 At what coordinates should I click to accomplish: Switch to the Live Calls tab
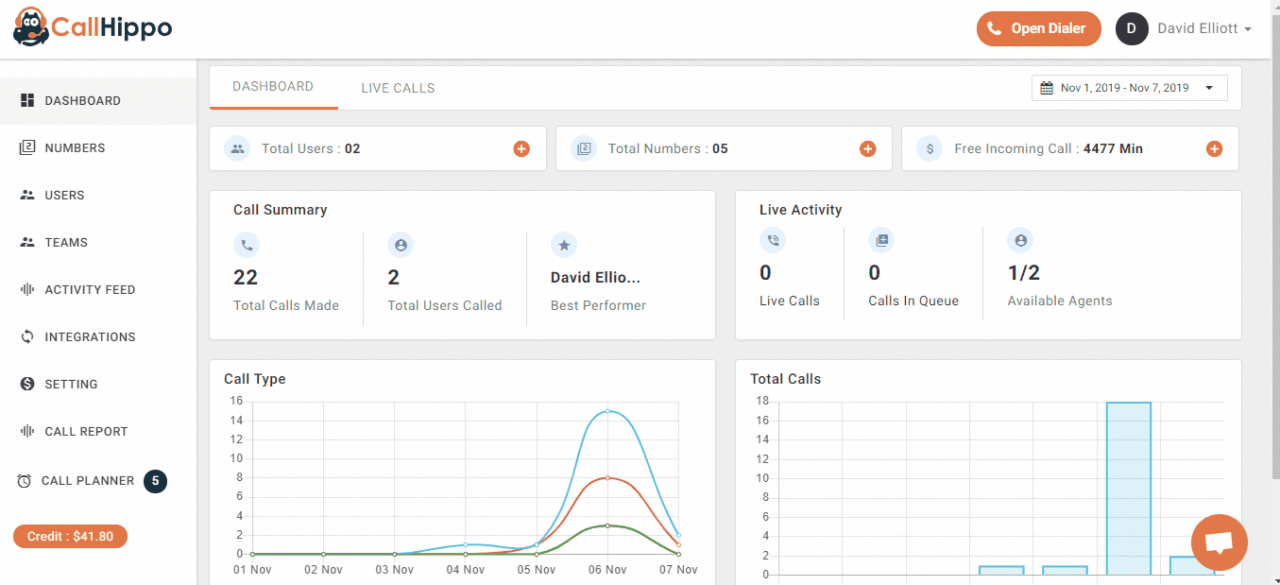398,88
